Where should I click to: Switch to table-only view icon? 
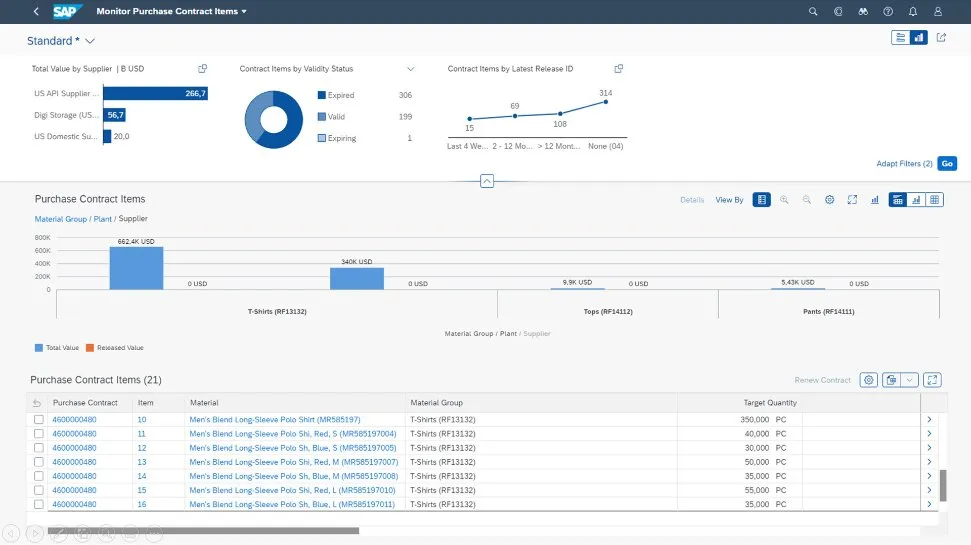coord(935,200)
